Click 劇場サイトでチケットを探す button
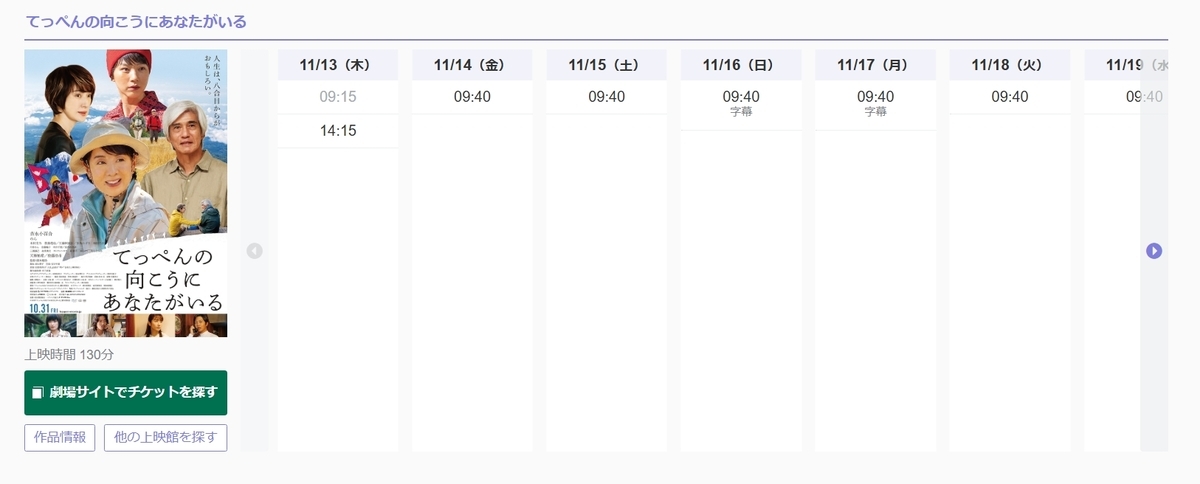The width and height of the screenshot is (1200, 484). (126, 393)
